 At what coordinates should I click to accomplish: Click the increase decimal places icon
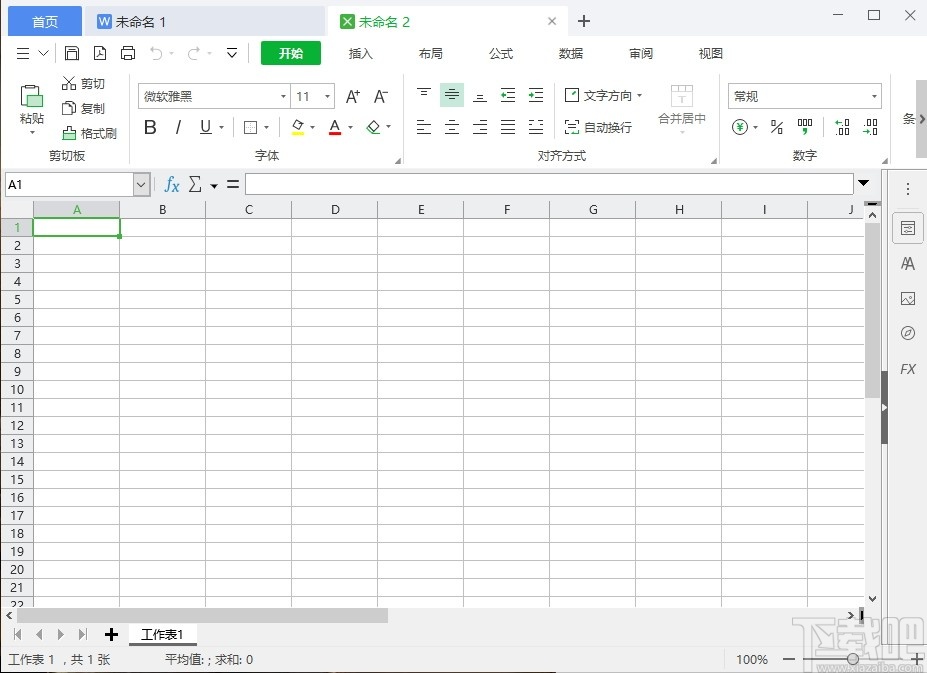(842, 127)
